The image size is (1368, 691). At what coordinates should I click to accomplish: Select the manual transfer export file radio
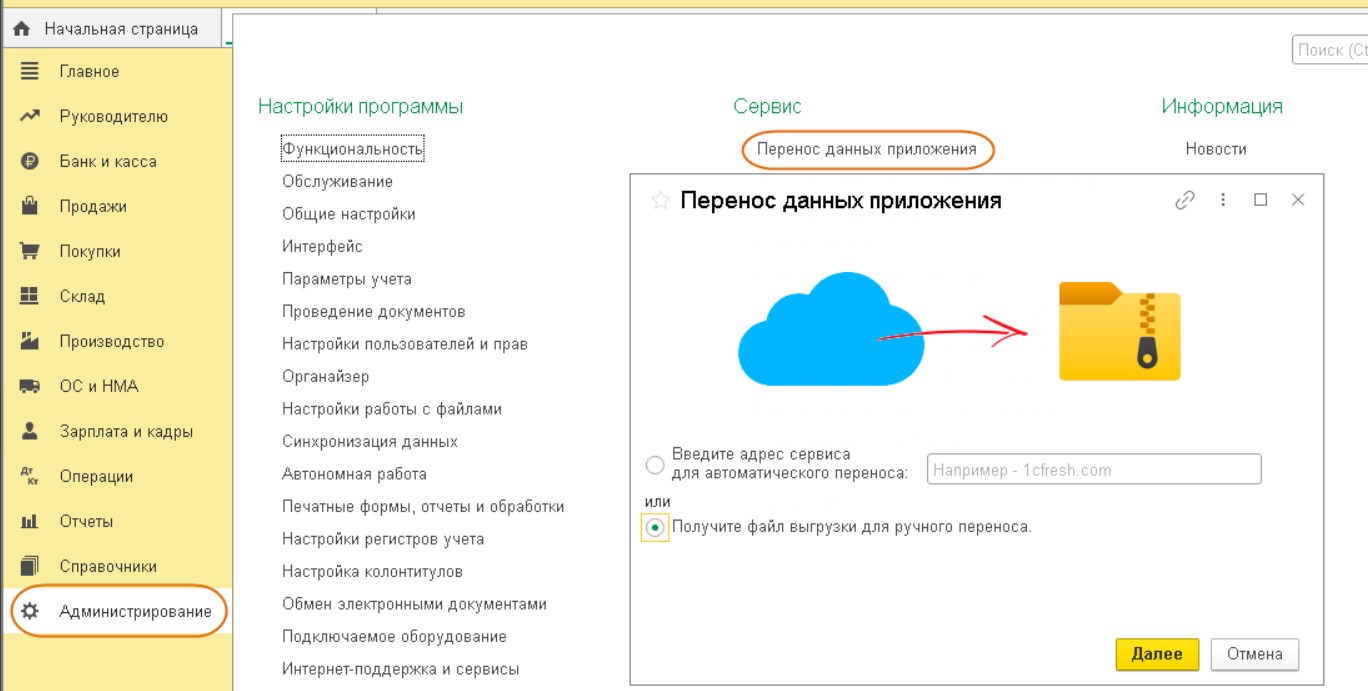tap(655, 527)
